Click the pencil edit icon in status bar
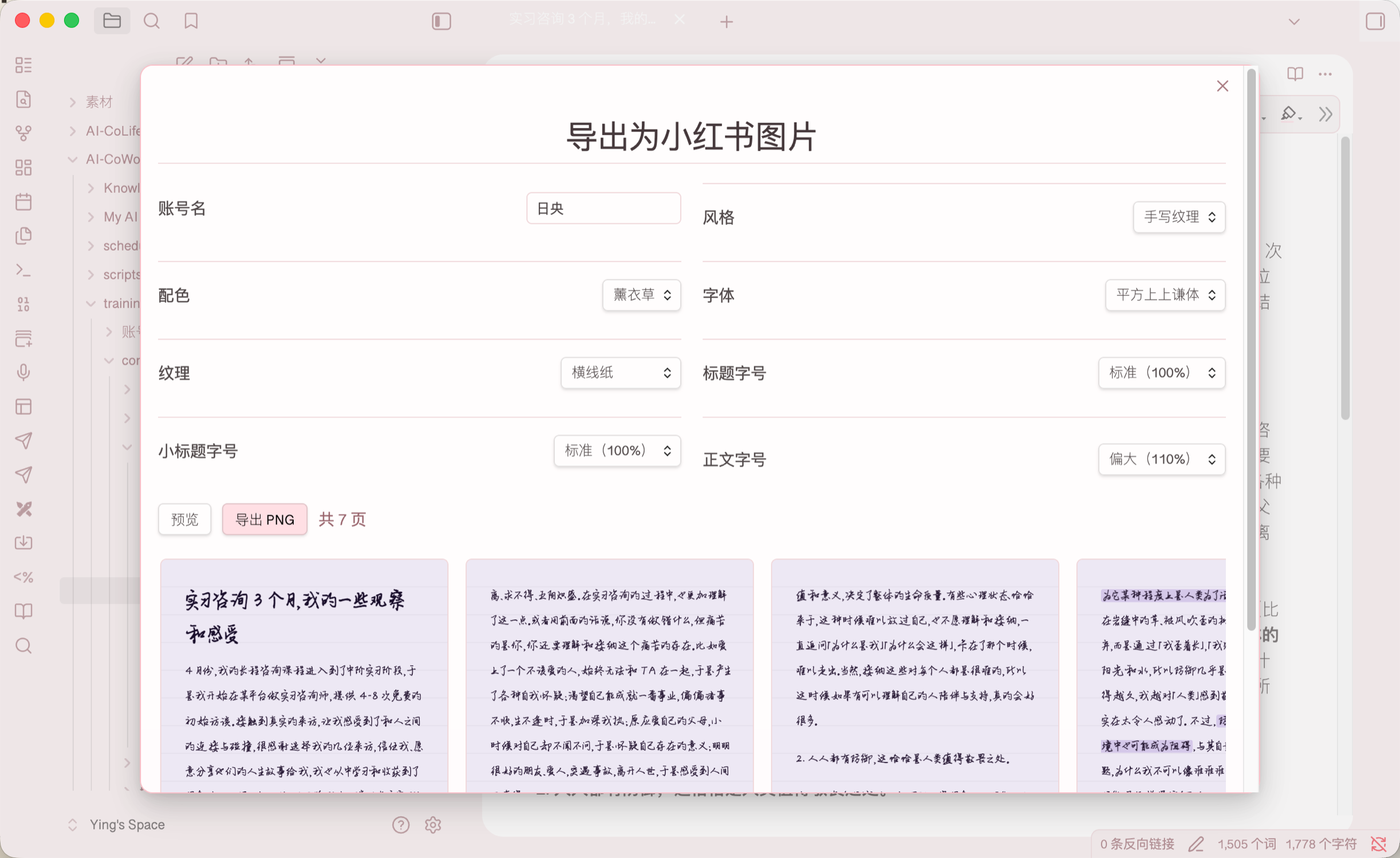Screen dimensions: 1400x858 (x=1196, y=844)
